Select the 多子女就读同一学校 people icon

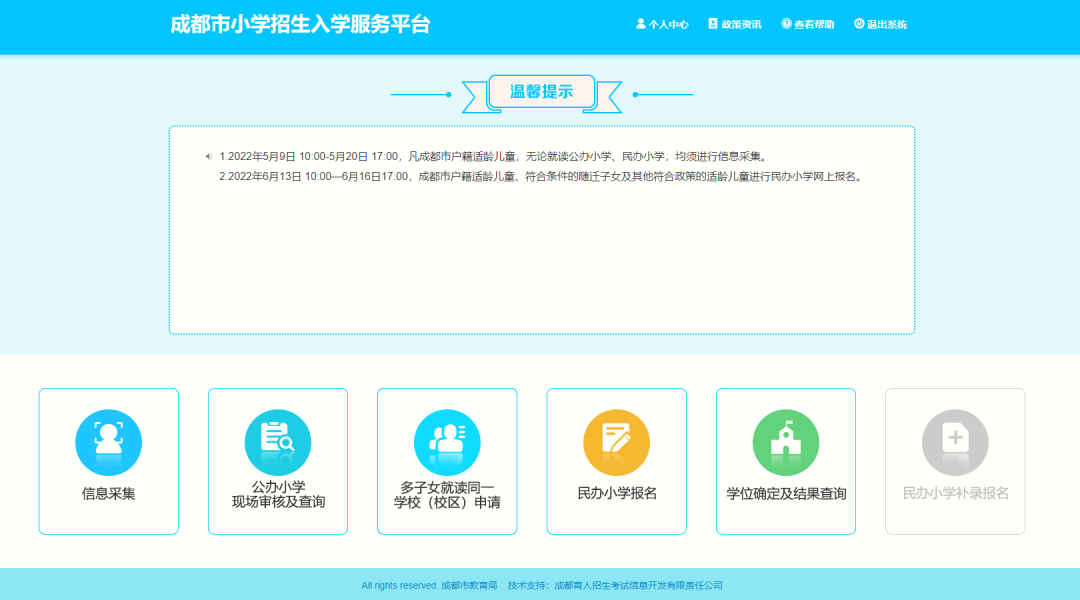click(447, 442)
